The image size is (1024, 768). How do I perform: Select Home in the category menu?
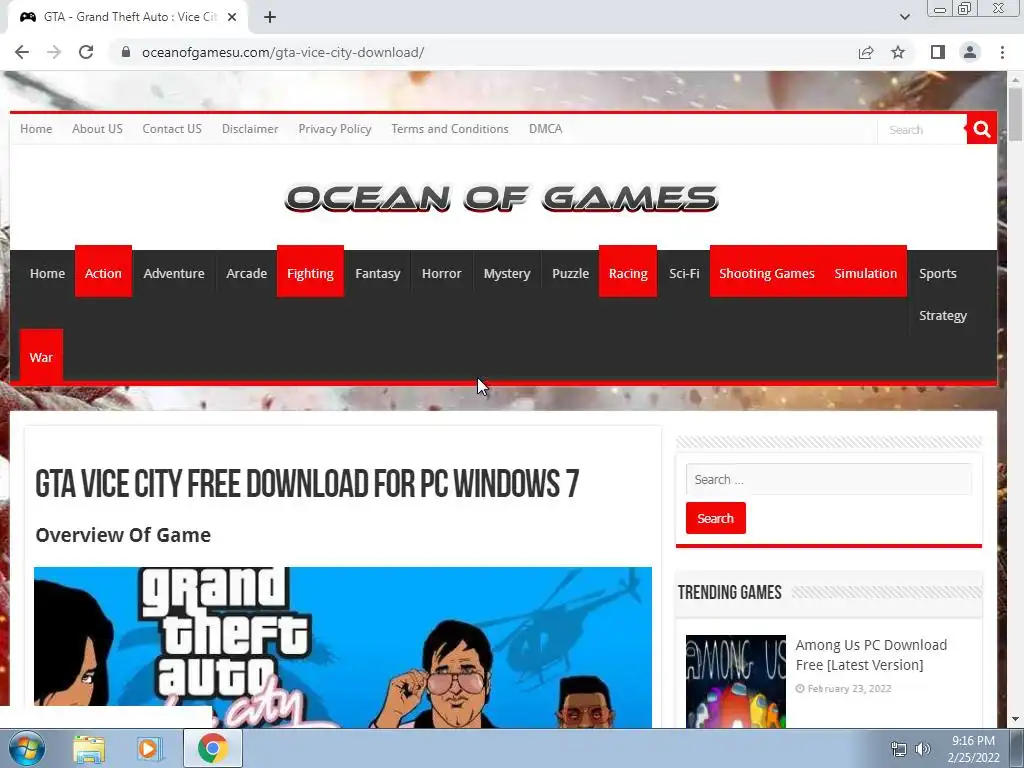point(47,273)
